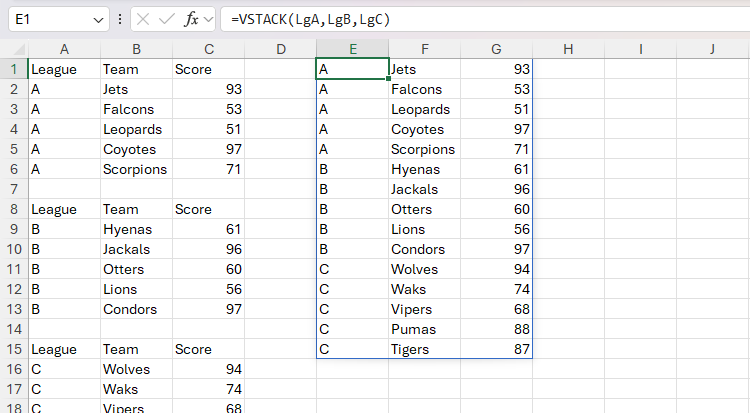Image resolution: width=750 pixels, height=413 pixels.
Task: Select row 14 header
Action: click(x=14, y=329)
